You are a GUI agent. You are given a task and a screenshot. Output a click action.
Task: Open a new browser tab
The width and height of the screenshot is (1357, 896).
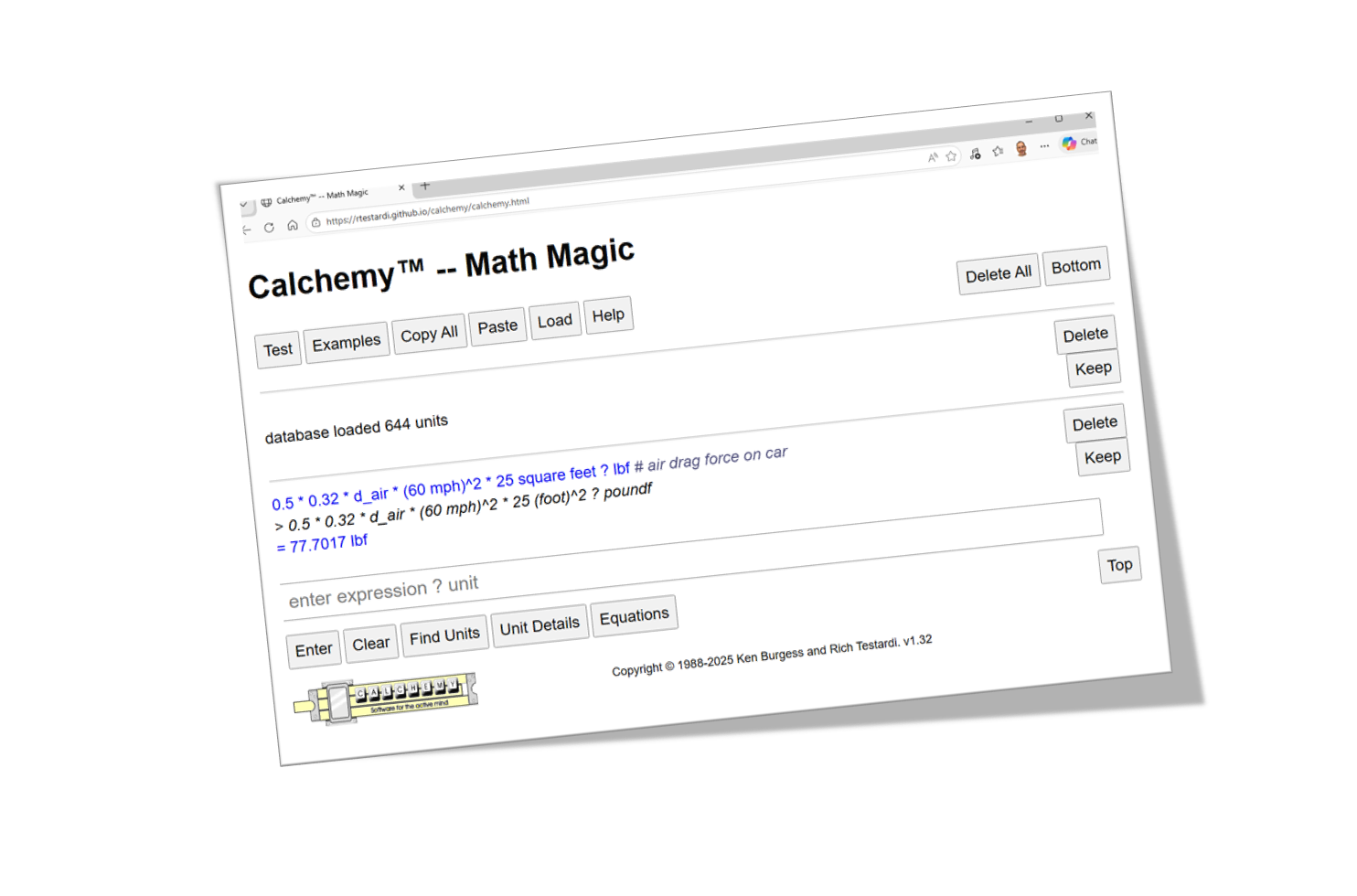[x=424, y=186]
